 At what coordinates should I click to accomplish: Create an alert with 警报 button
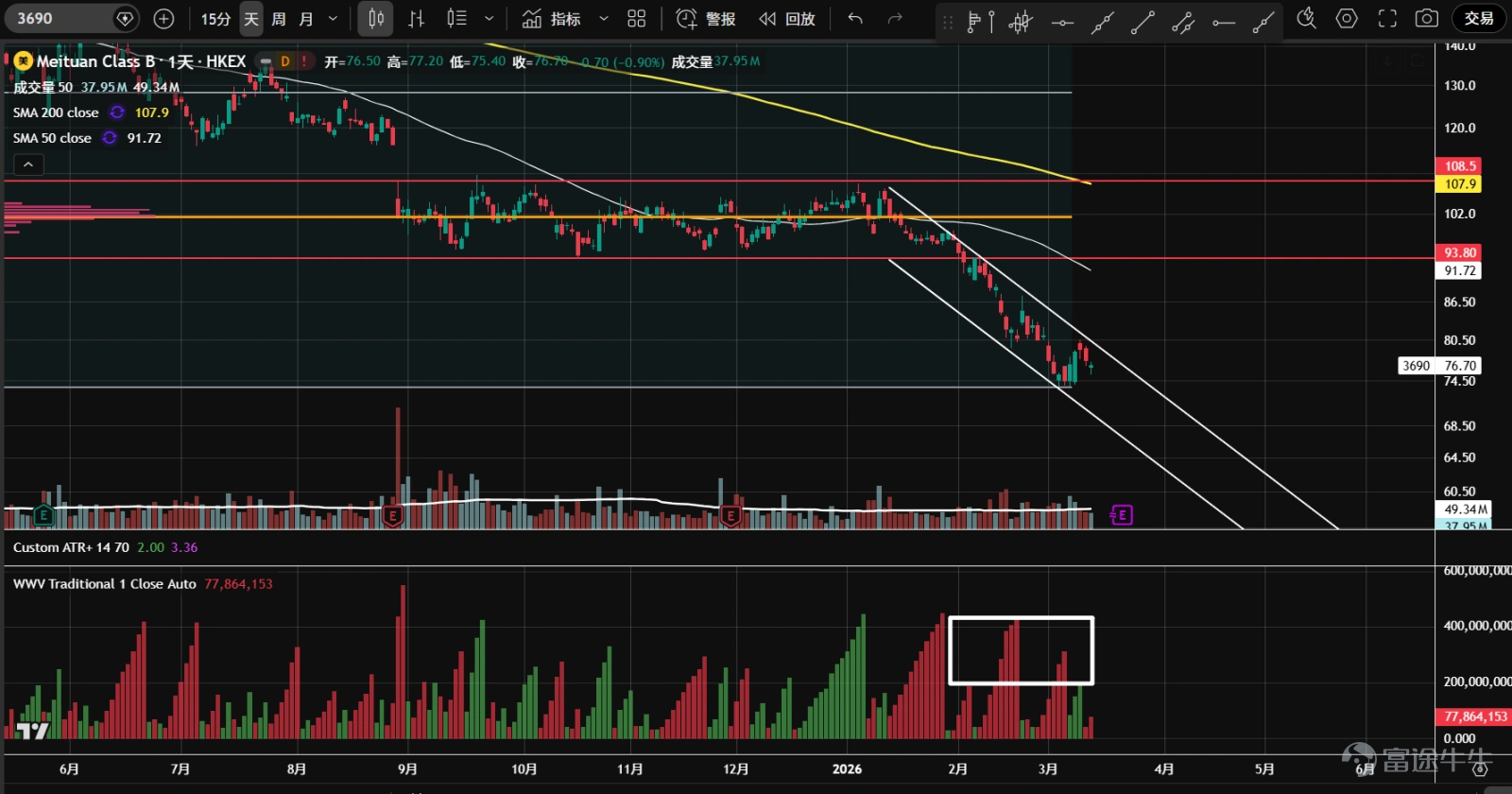[x=706, y=18]
